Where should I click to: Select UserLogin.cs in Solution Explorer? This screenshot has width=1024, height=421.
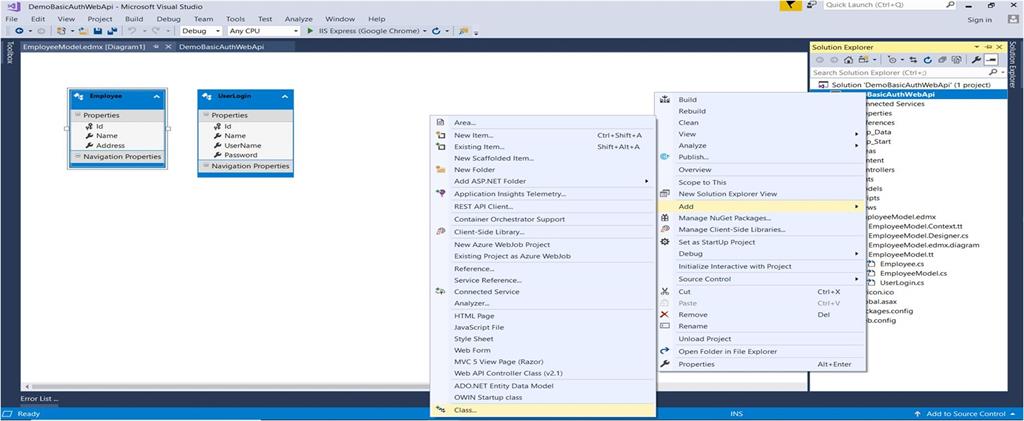tap(902, 283)
